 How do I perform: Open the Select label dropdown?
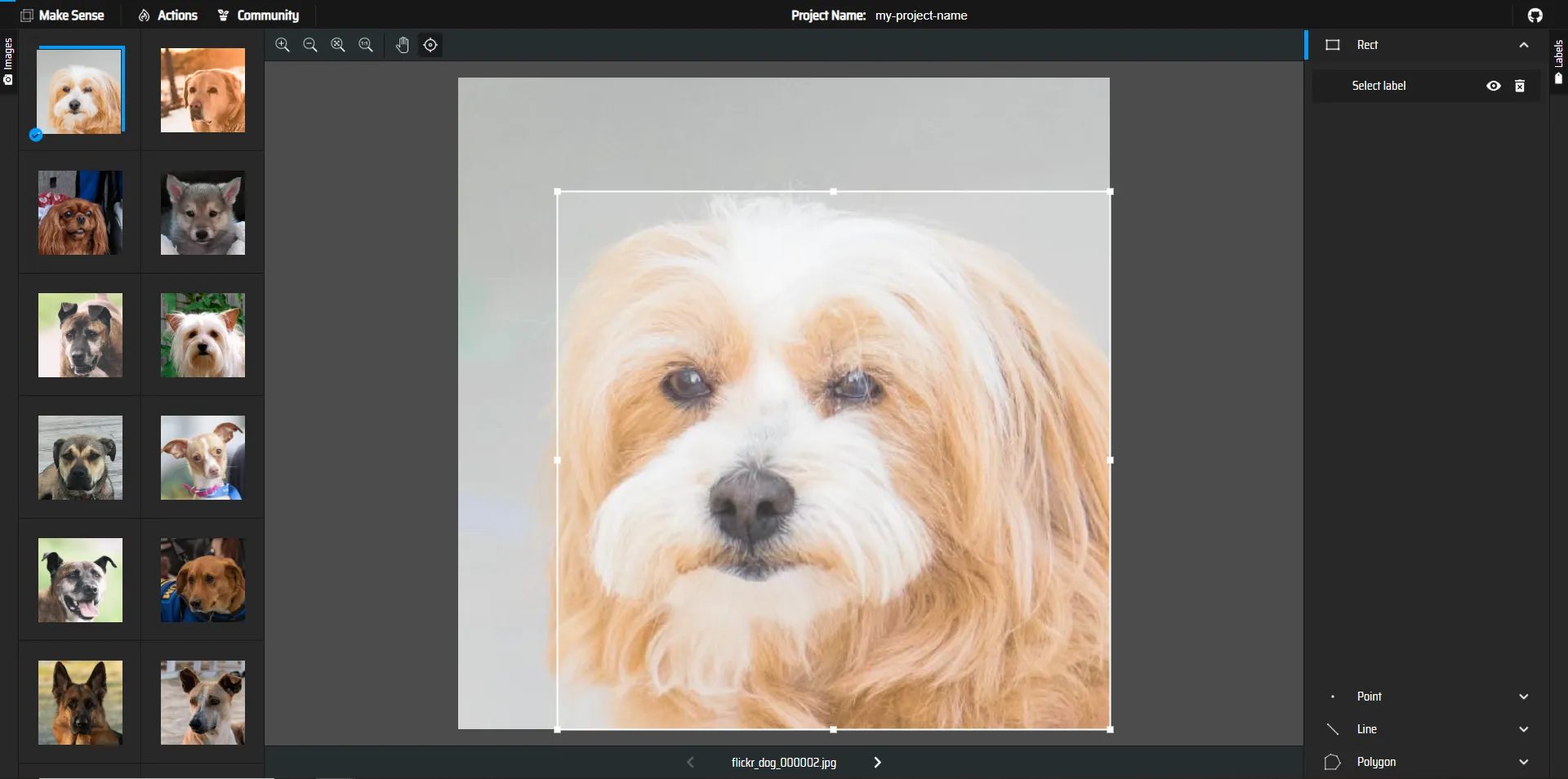click(1379, 86)
